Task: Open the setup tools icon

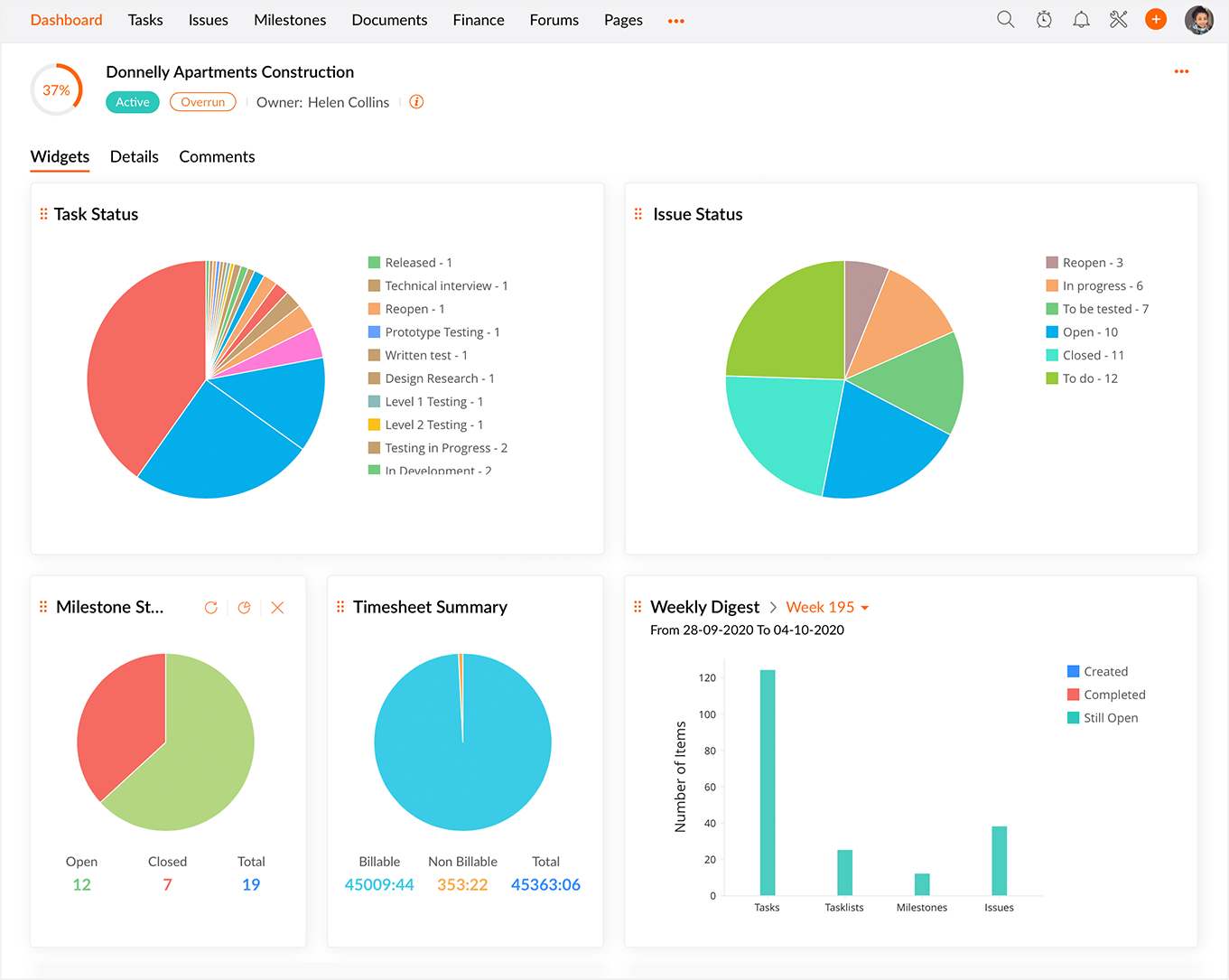Action: [x=1119, y=19]
